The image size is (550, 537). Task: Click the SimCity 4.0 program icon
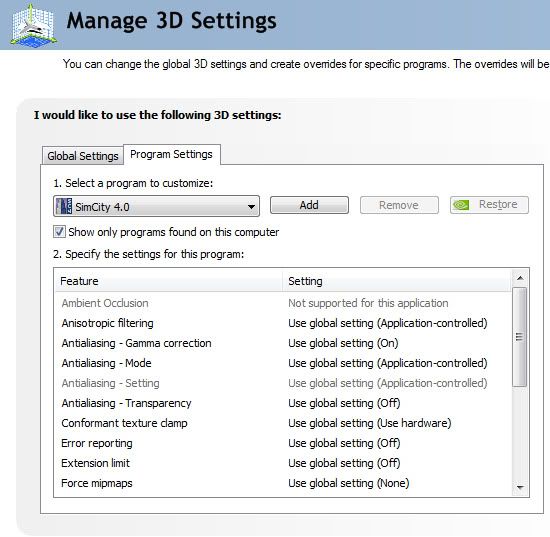tap(64, 206)
